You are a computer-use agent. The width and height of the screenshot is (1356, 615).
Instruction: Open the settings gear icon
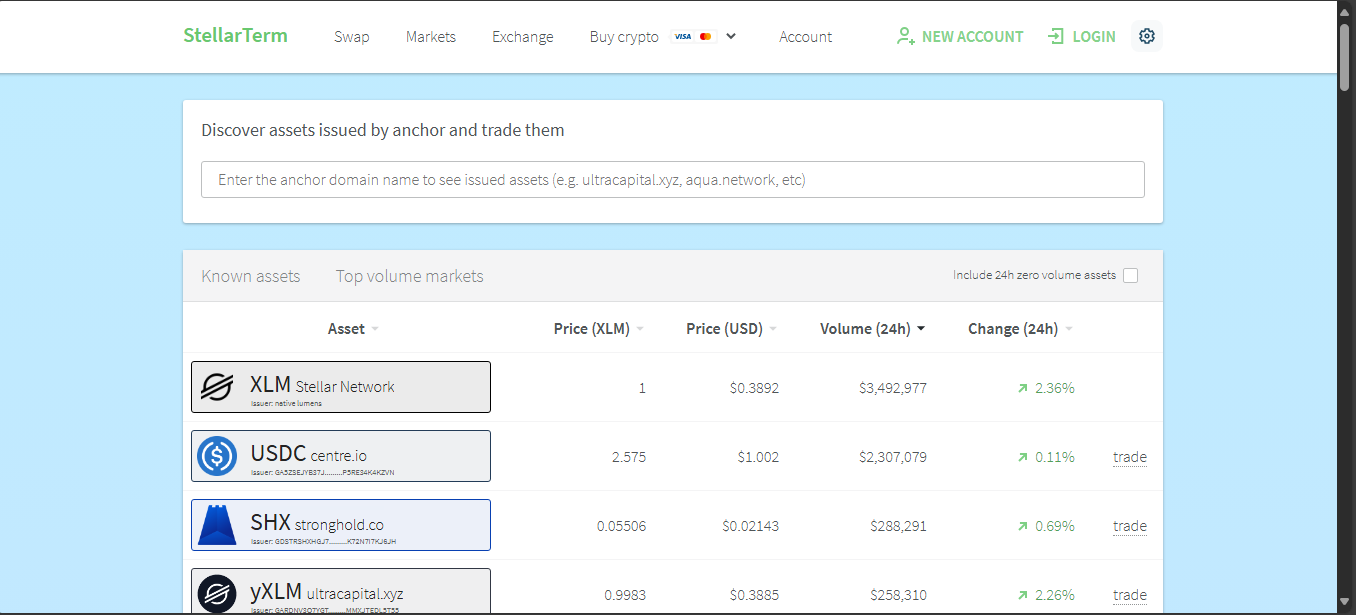click(1147, 36)
